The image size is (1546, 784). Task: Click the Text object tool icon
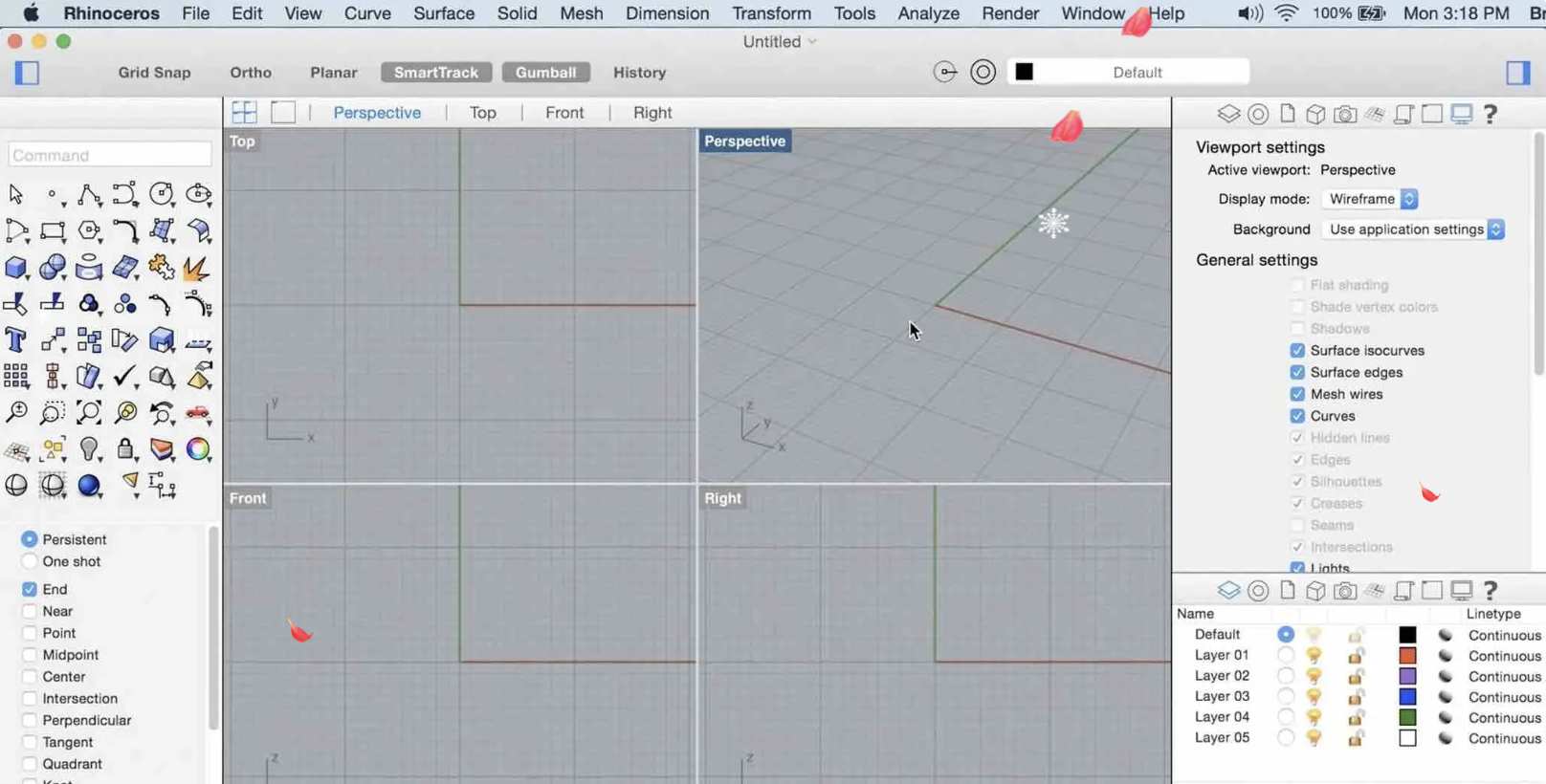pos(16,340)
